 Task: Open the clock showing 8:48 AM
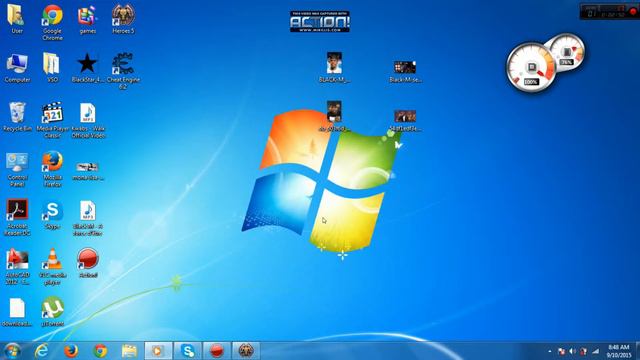click(x=618, y=351)
